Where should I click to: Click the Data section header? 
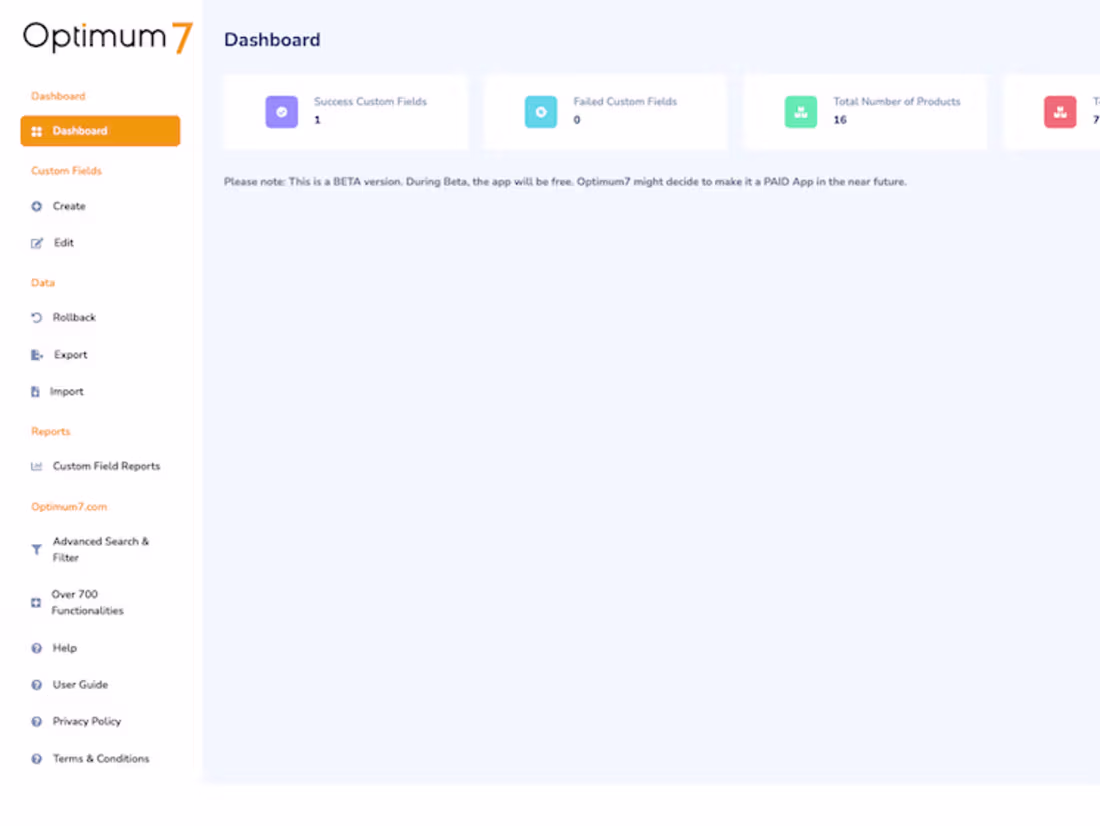coord(43,283)
